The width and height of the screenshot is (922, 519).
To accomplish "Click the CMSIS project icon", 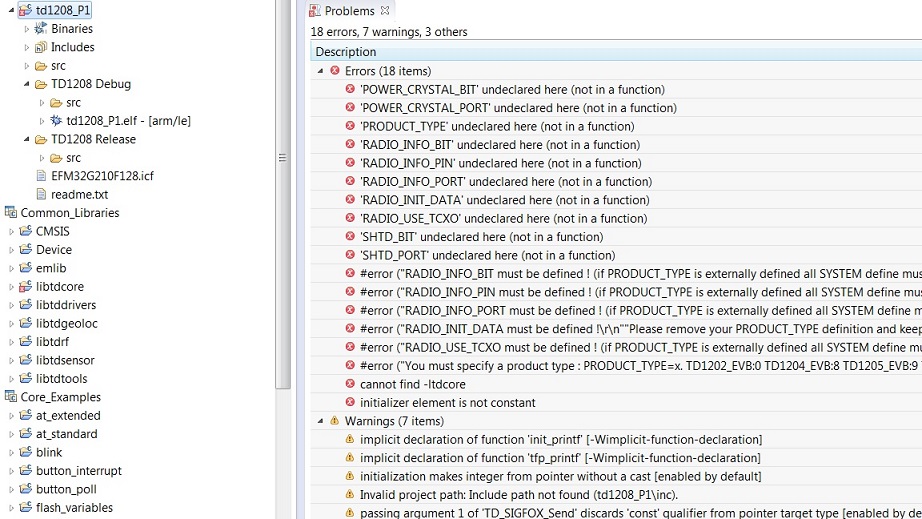I will [25, 231].
